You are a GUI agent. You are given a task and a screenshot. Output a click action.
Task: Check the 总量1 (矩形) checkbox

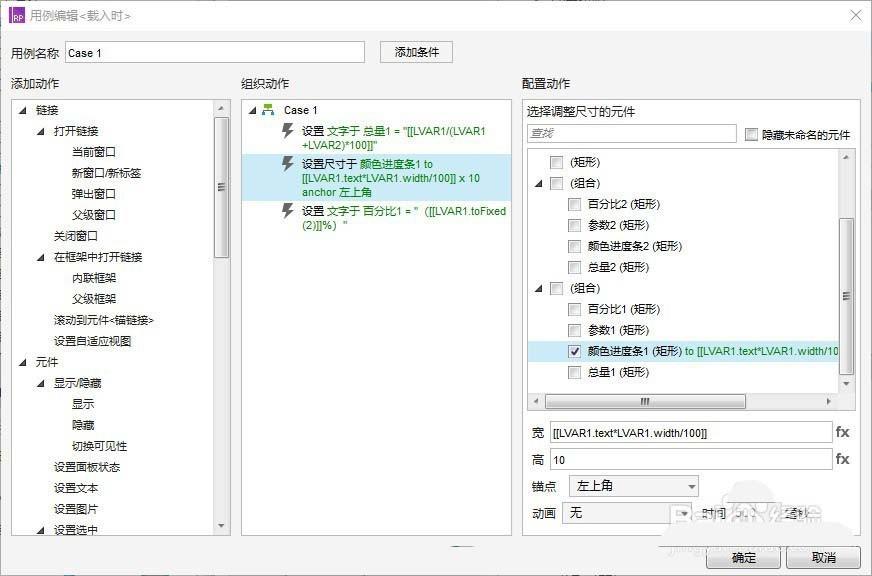575,372
